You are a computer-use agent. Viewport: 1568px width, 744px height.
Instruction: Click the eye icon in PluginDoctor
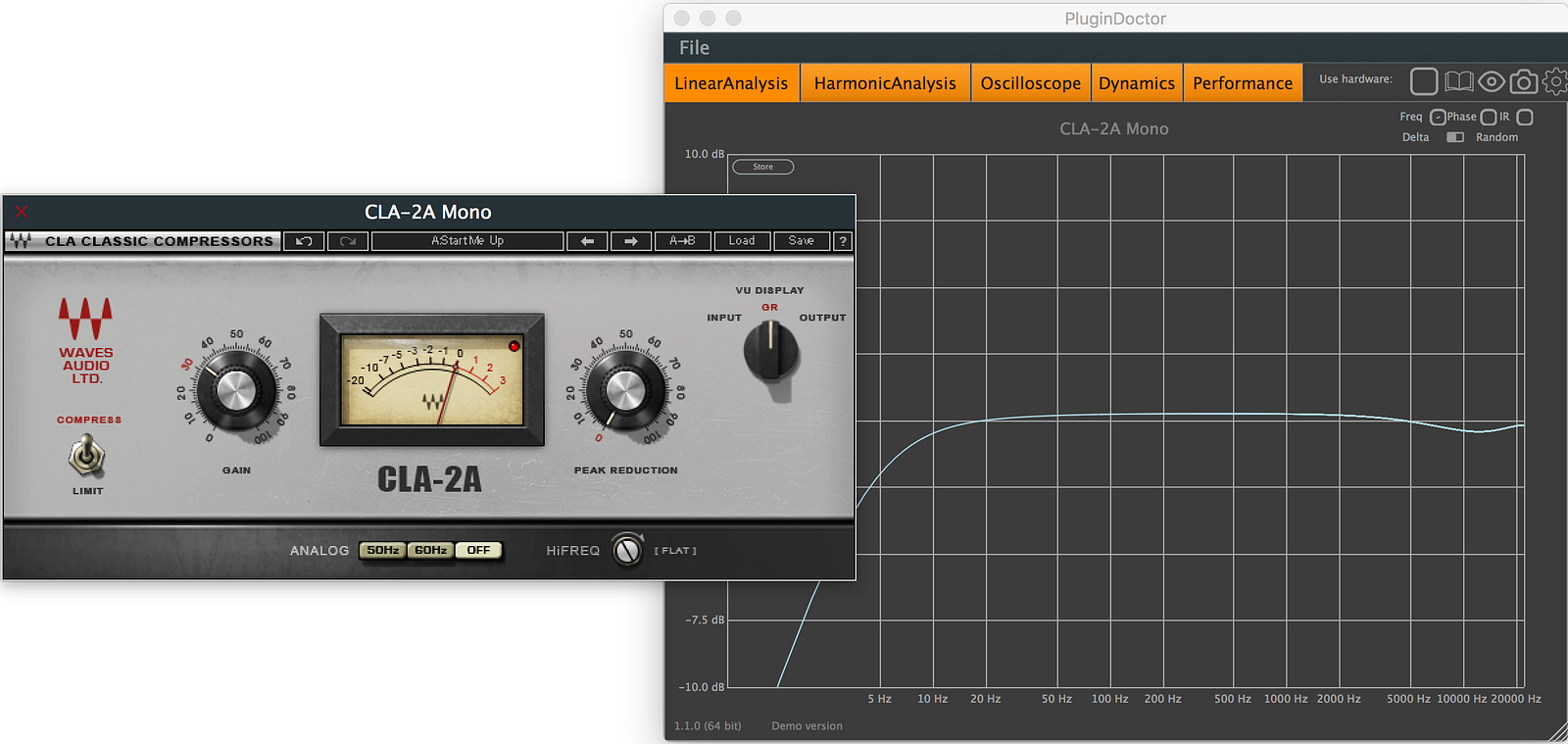click(1492, 81)
